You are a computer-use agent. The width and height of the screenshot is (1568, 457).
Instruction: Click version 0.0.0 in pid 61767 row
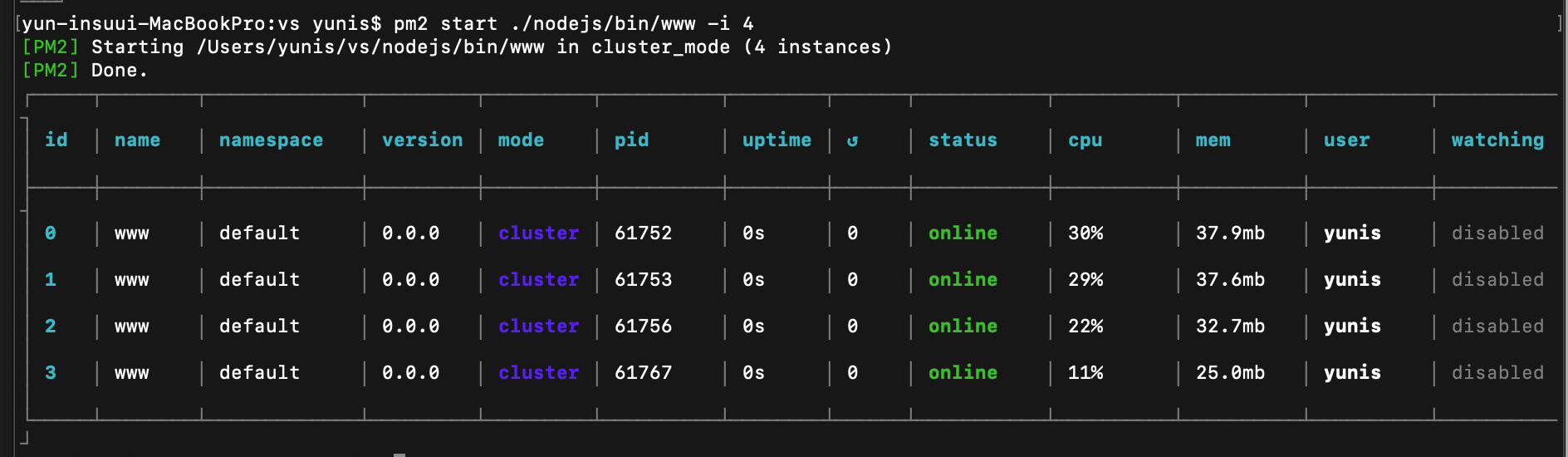point(411,372)
